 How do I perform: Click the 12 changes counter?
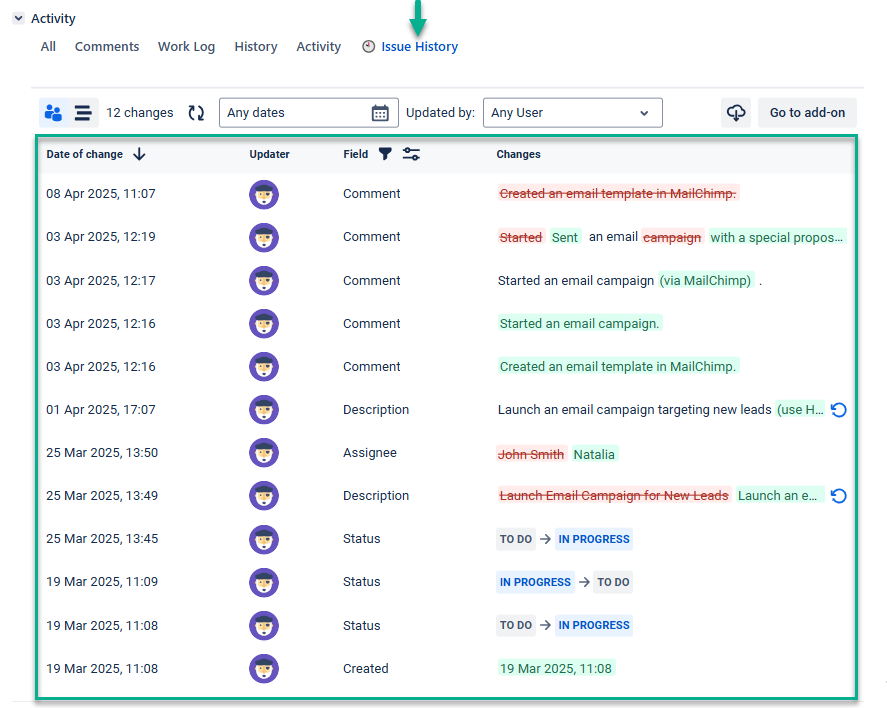coord(139,113)
